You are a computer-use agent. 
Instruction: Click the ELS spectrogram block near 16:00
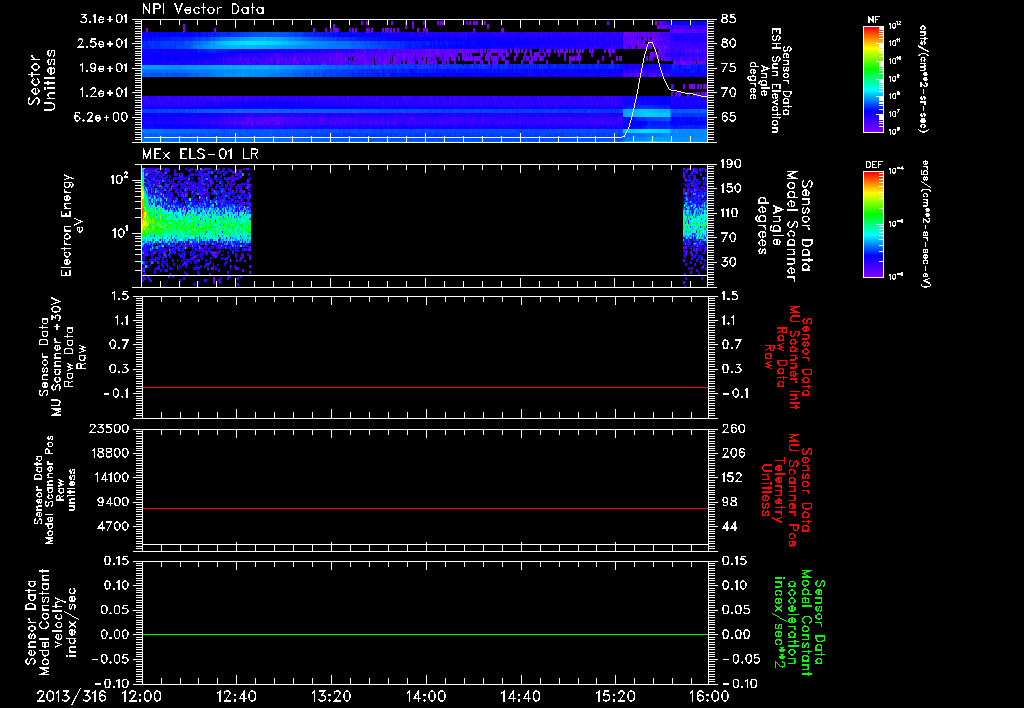[x=696, y=225]
